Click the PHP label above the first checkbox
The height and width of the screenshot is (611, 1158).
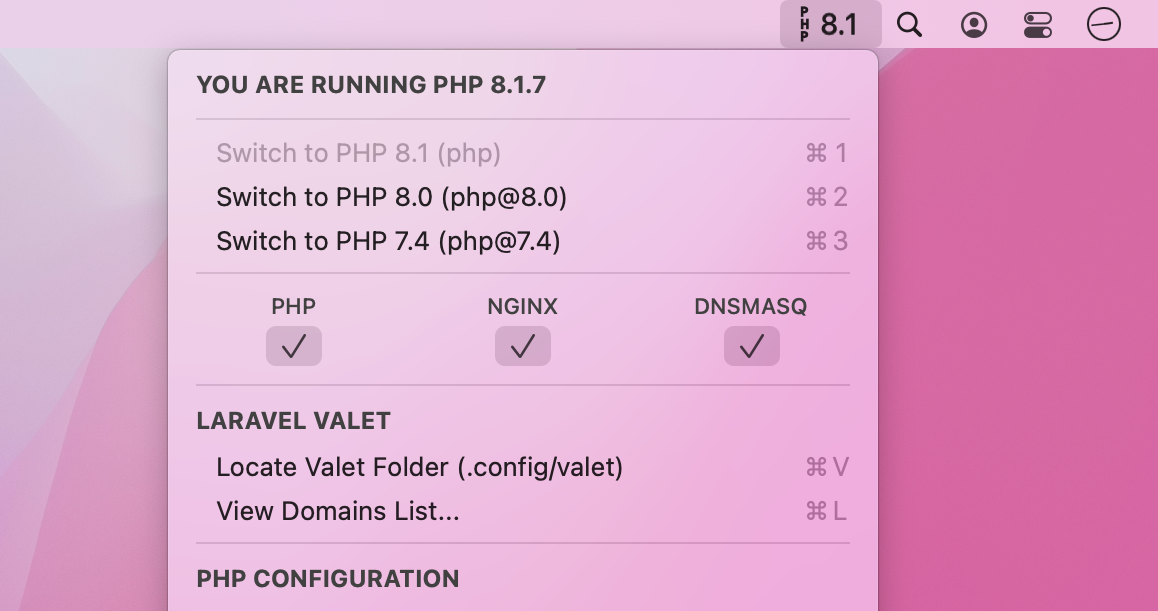point(294,307)
